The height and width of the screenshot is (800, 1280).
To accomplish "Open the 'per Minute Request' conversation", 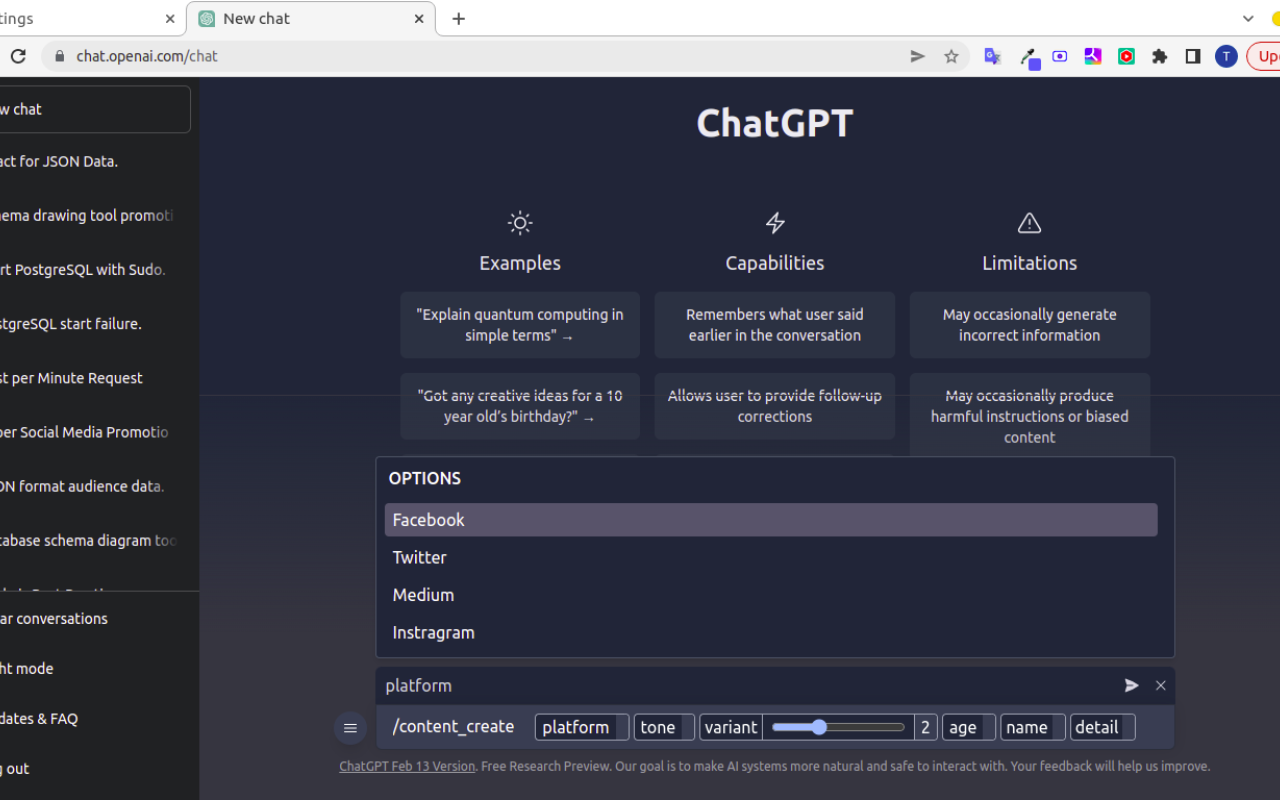I will [94, 378].
